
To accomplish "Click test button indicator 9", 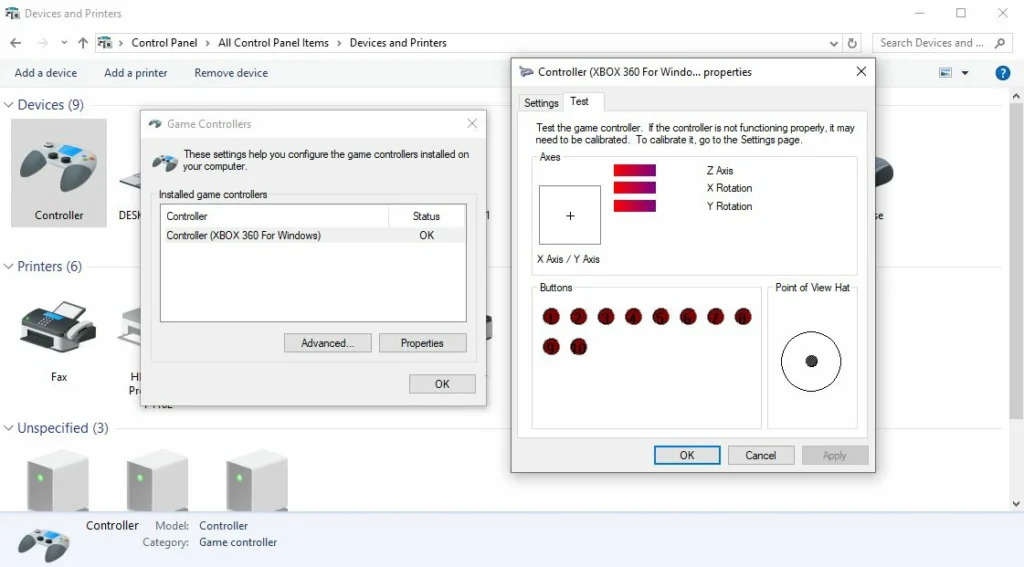I will tap(551, 346).
